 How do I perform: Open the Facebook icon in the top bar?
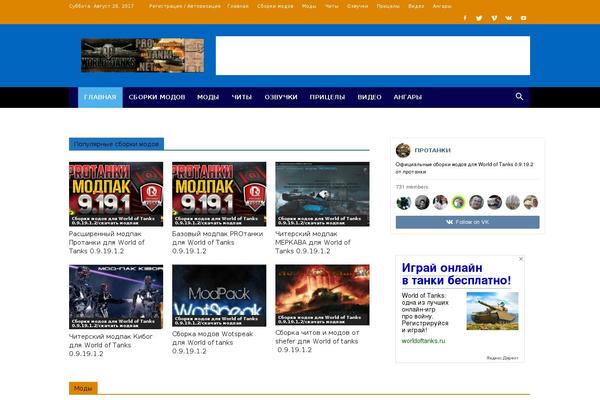click(465, 18)
